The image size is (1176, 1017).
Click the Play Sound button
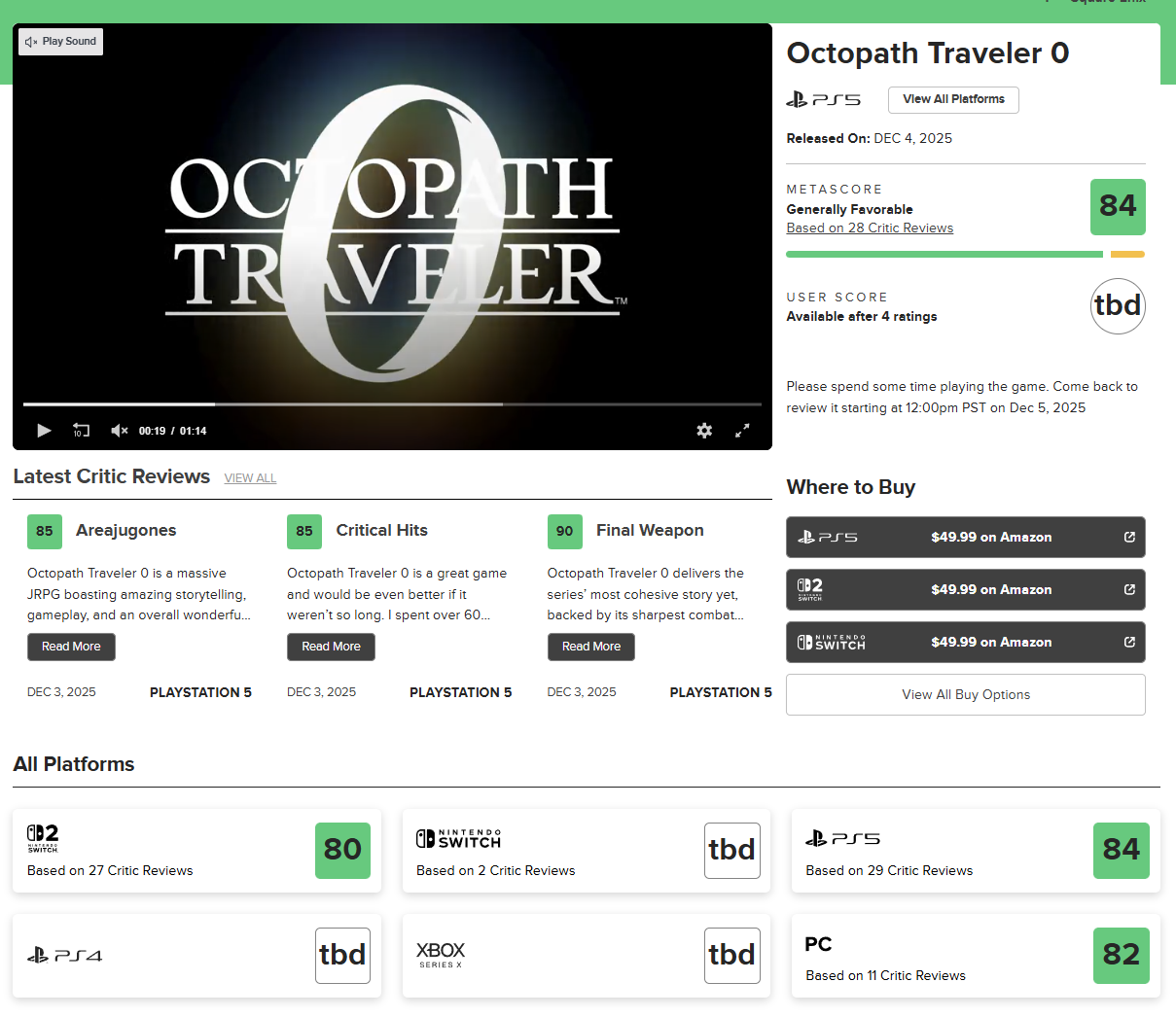coord(60,42)
